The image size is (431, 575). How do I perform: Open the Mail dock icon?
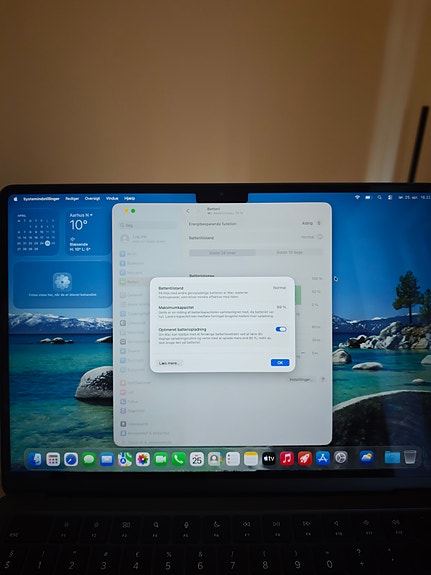107,459
